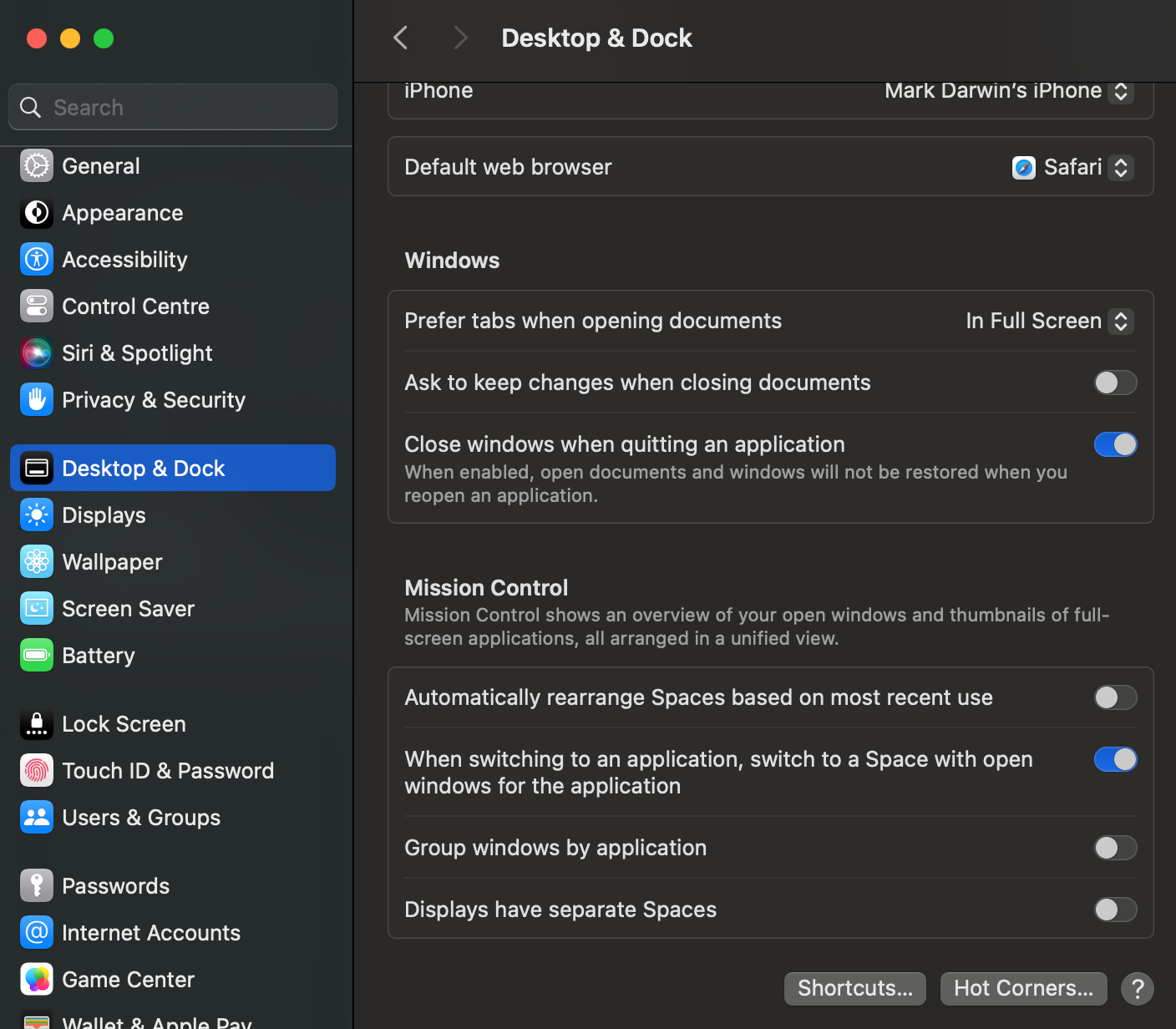Click the Displays sun icon
Image resolution: width=1176 pixels, height=1029 pixels.
tap(37, 515)
